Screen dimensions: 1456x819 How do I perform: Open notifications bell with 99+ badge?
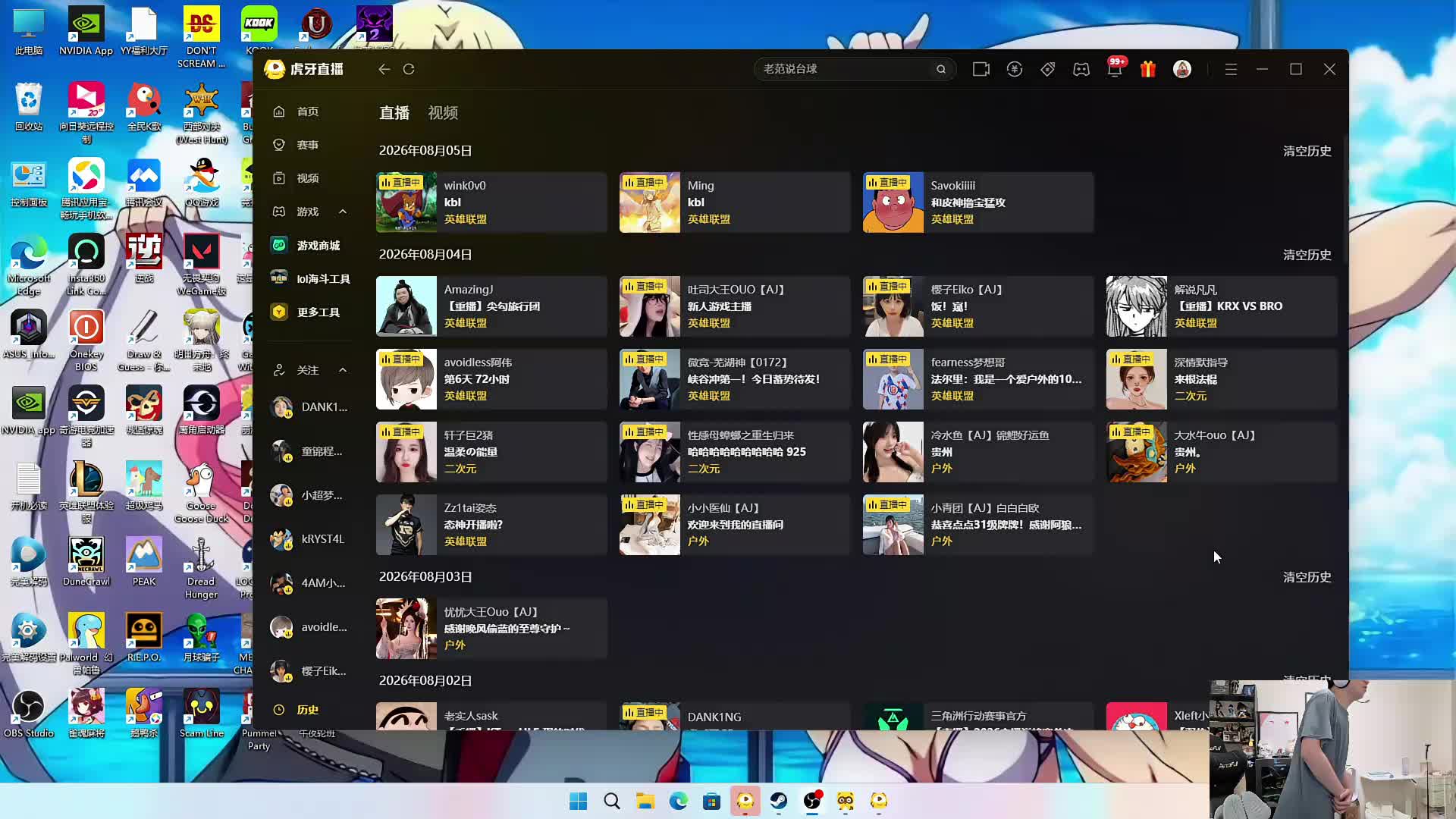(1116, 67)
